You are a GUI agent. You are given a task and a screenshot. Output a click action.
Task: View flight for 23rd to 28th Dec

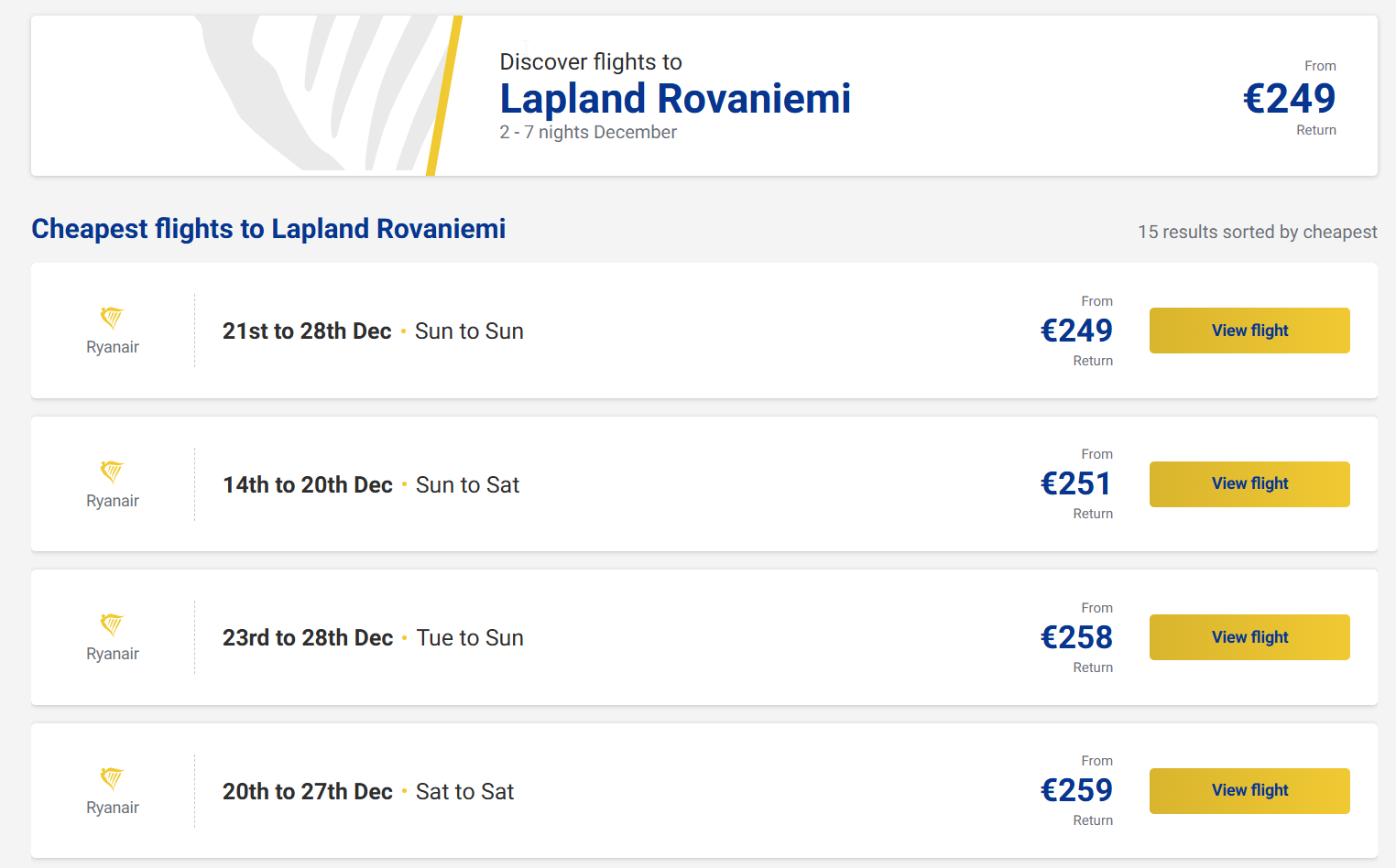[x=1249, y=637]
